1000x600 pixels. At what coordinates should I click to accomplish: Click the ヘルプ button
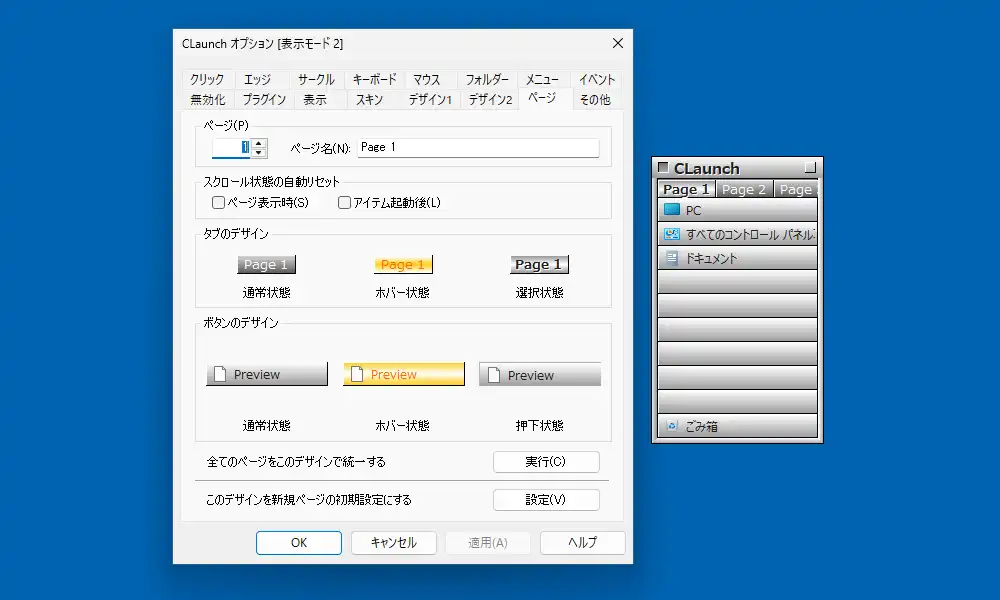582,543
